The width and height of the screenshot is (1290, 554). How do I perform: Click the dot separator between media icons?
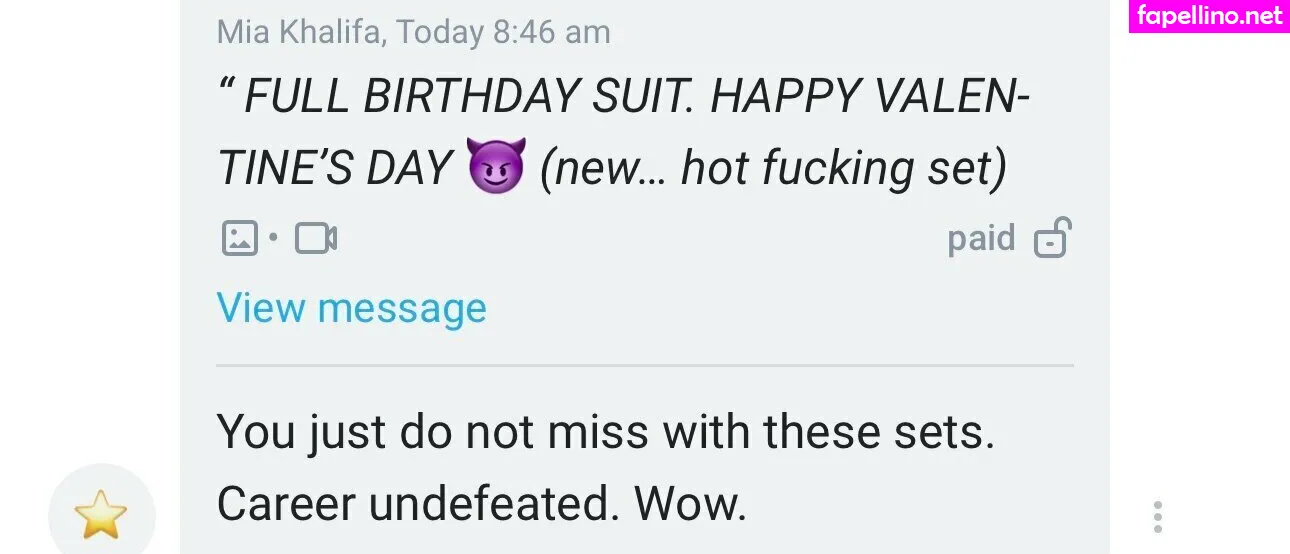click(273, 239)
